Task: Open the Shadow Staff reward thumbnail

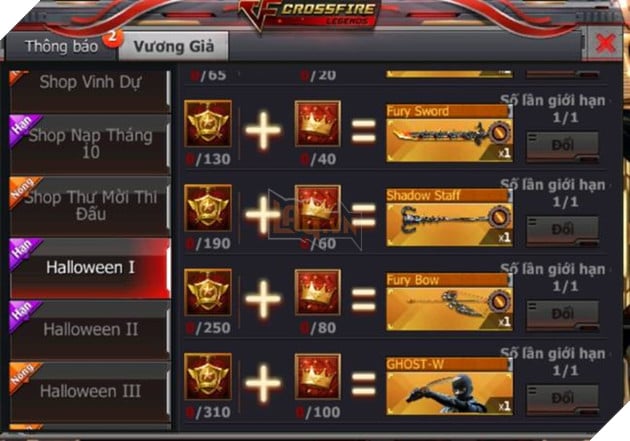Action: (449, 218)
